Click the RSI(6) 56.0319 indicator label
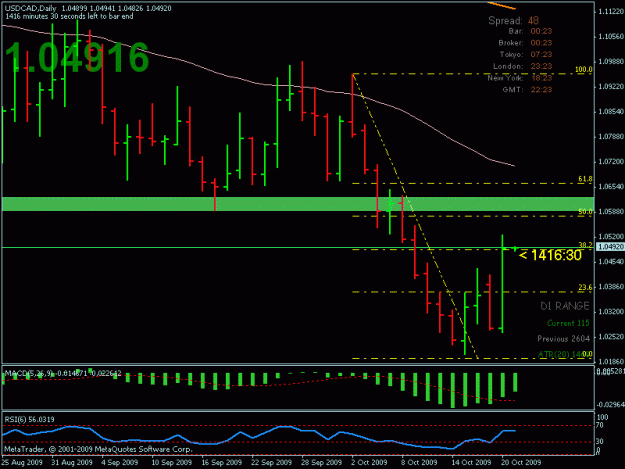Image resolution: width=625 pixels, height=469 pixels. [x=29, y=419]
